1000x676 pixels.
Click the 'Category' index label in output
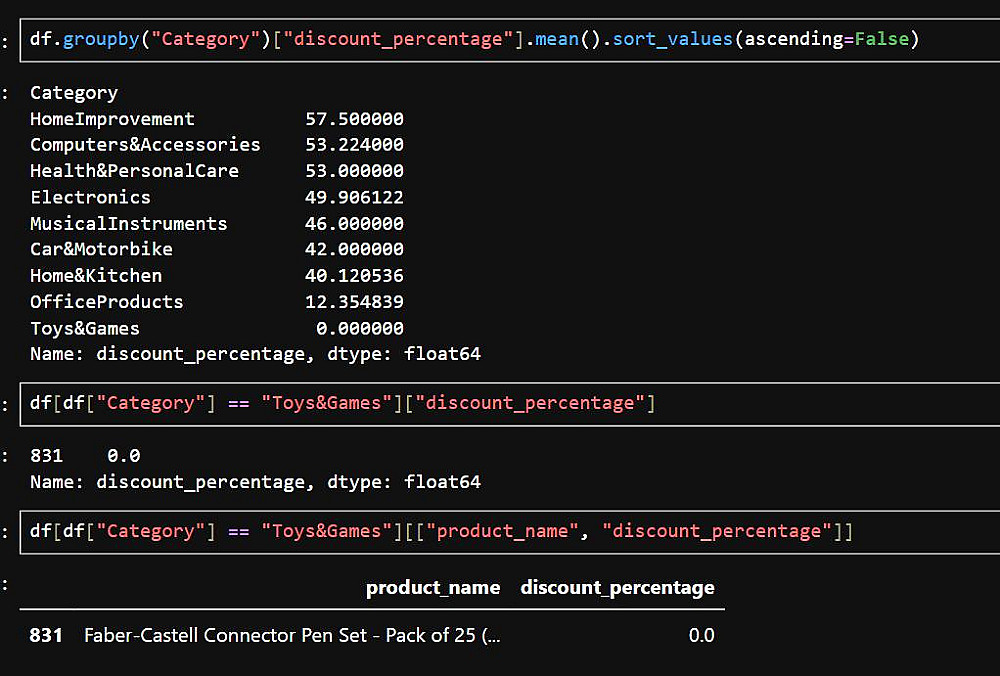74,93
